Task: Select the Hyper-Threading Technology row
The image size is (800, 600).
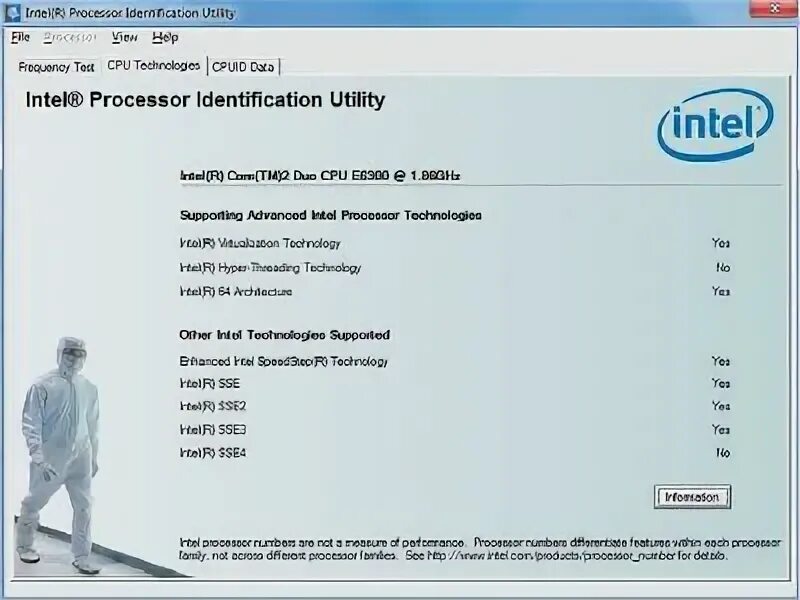Action: tap(455, 267)
